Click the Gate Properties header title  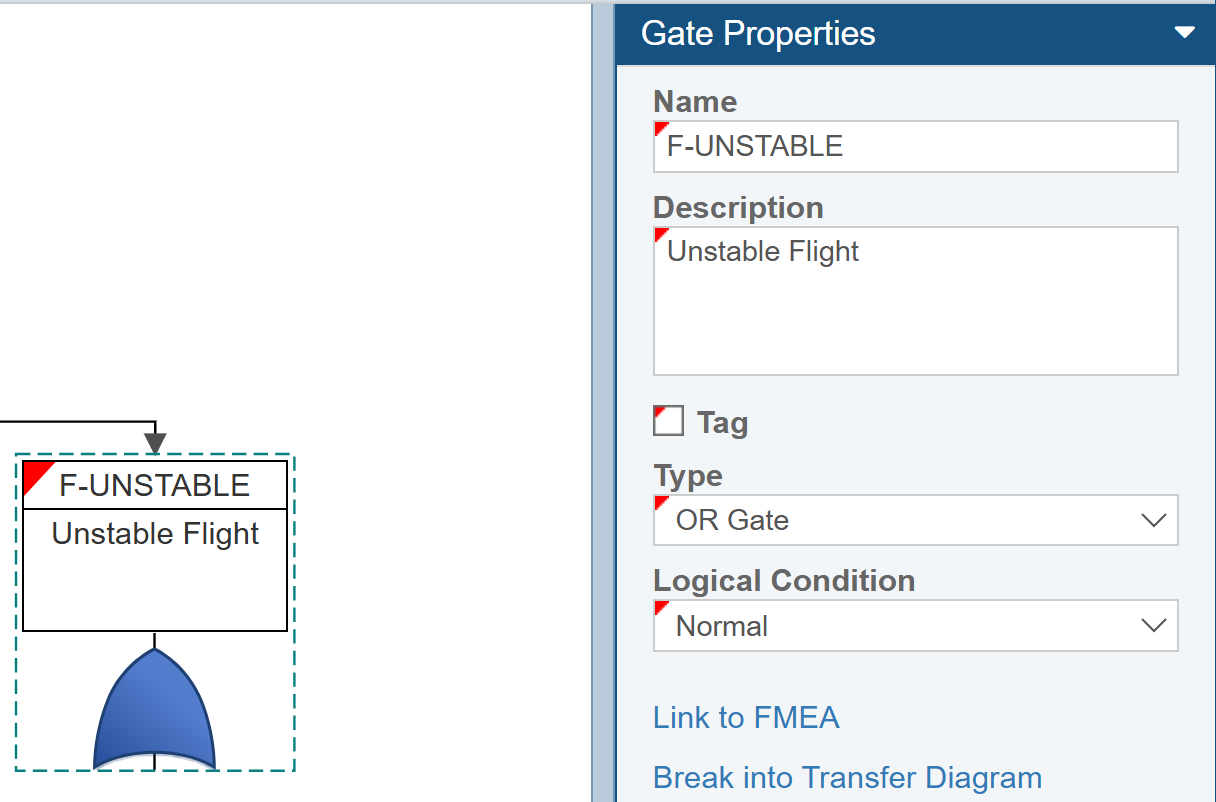[x=758, y=34]
